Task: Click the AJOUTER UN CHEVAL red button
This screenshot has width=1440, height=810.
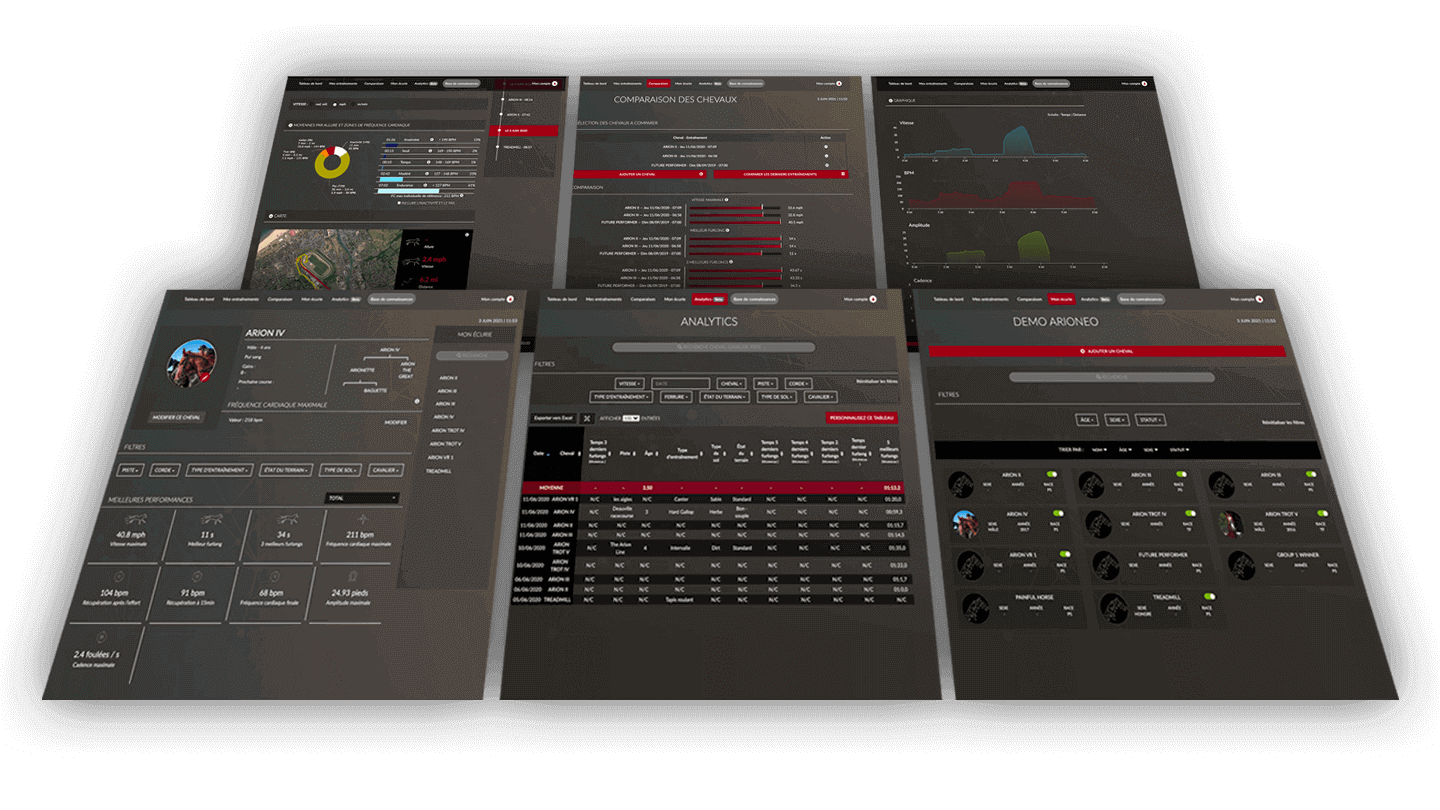Action: click(1106, 351)
